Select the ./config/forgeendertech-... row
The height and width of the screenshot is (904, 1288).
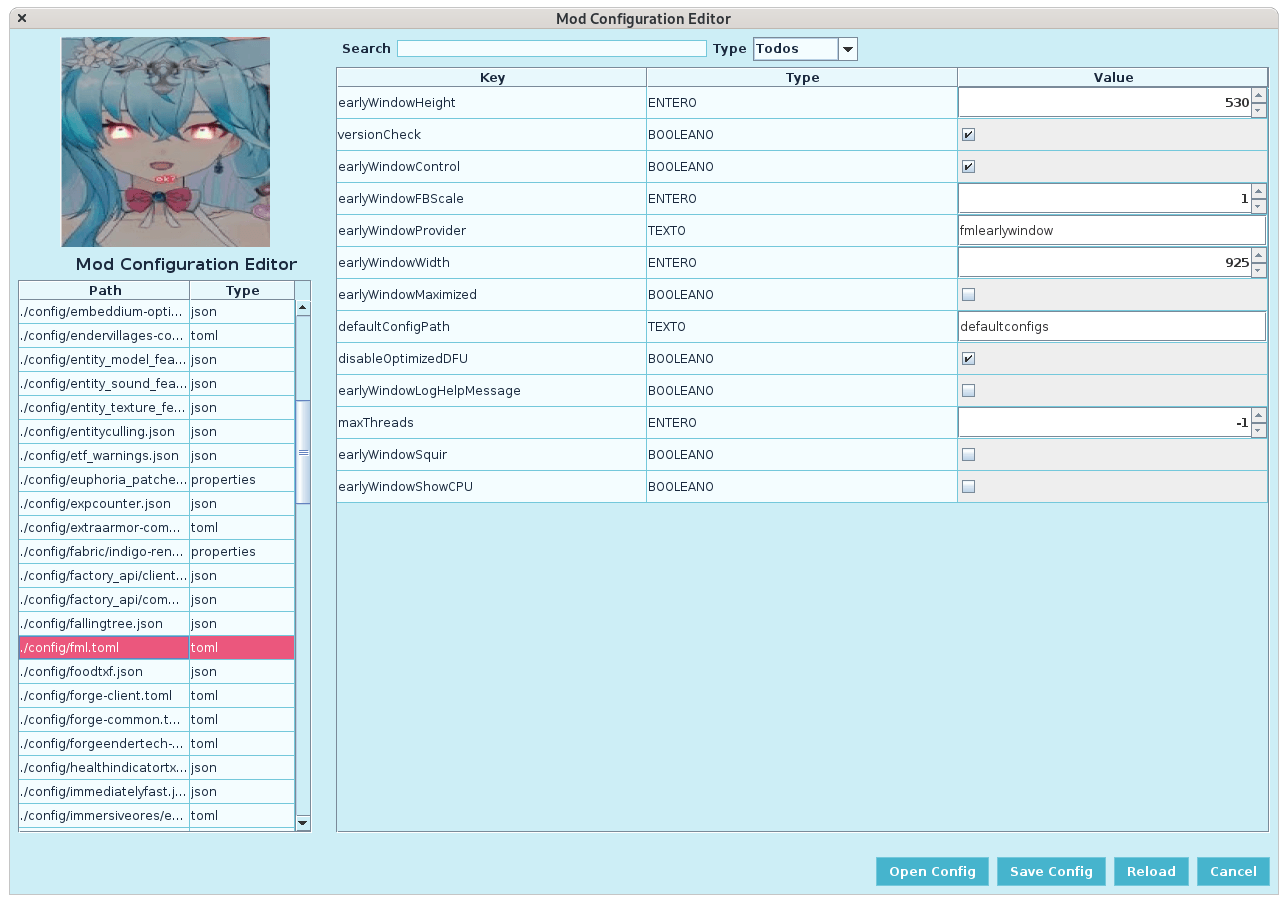pos(157,744)
